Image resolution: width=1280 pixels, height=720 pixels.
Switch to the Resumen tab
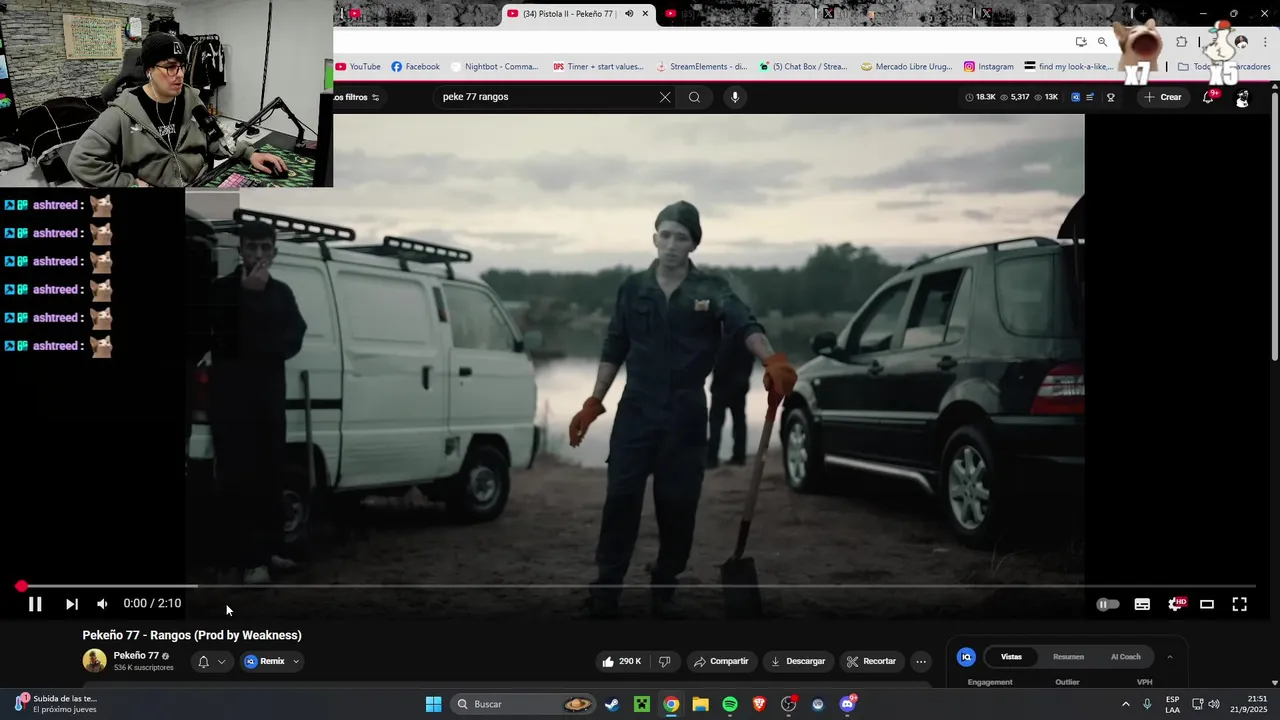tap(1068, 657)
